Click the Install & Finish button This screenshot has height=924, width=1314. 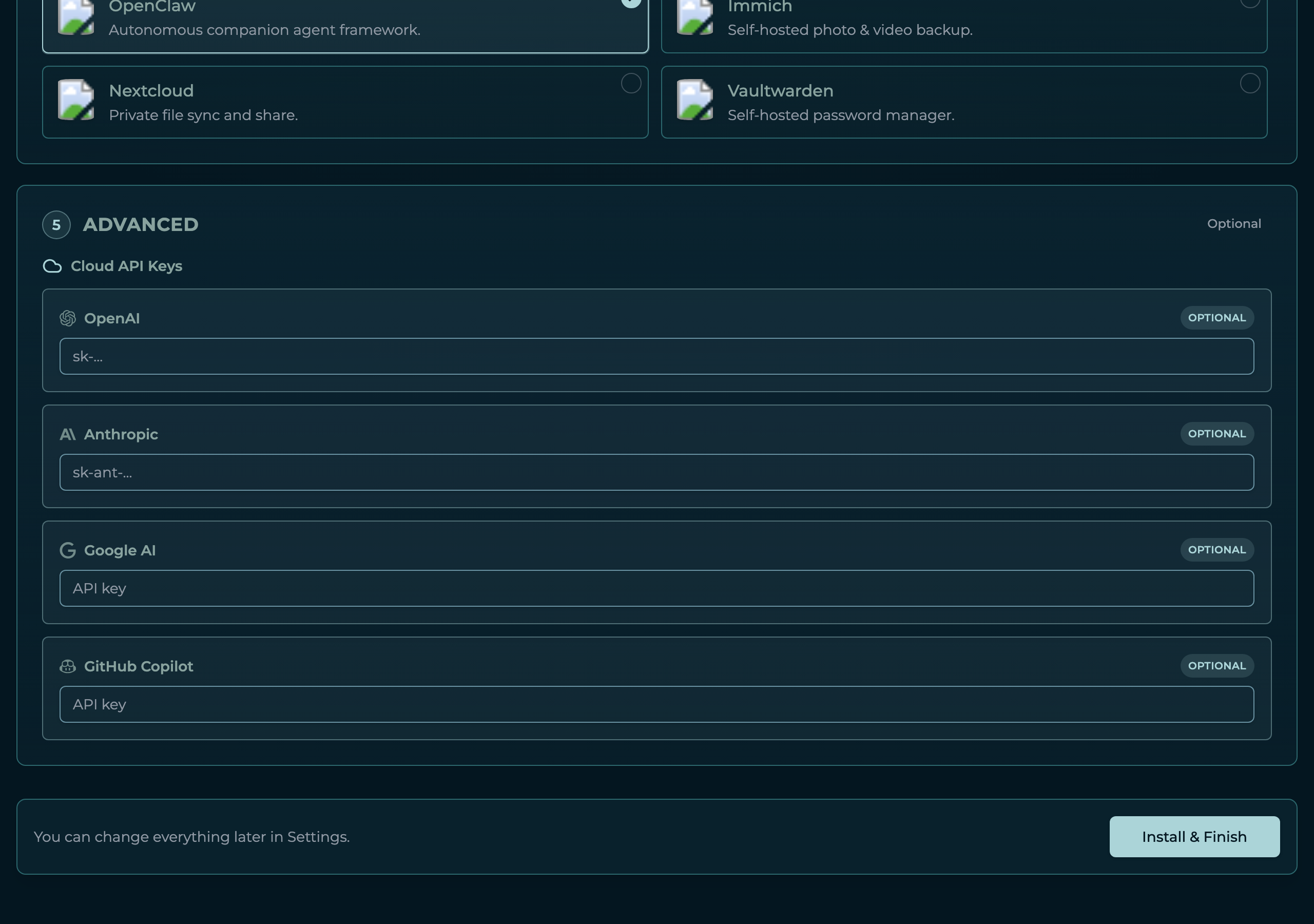click(1194, 836)
